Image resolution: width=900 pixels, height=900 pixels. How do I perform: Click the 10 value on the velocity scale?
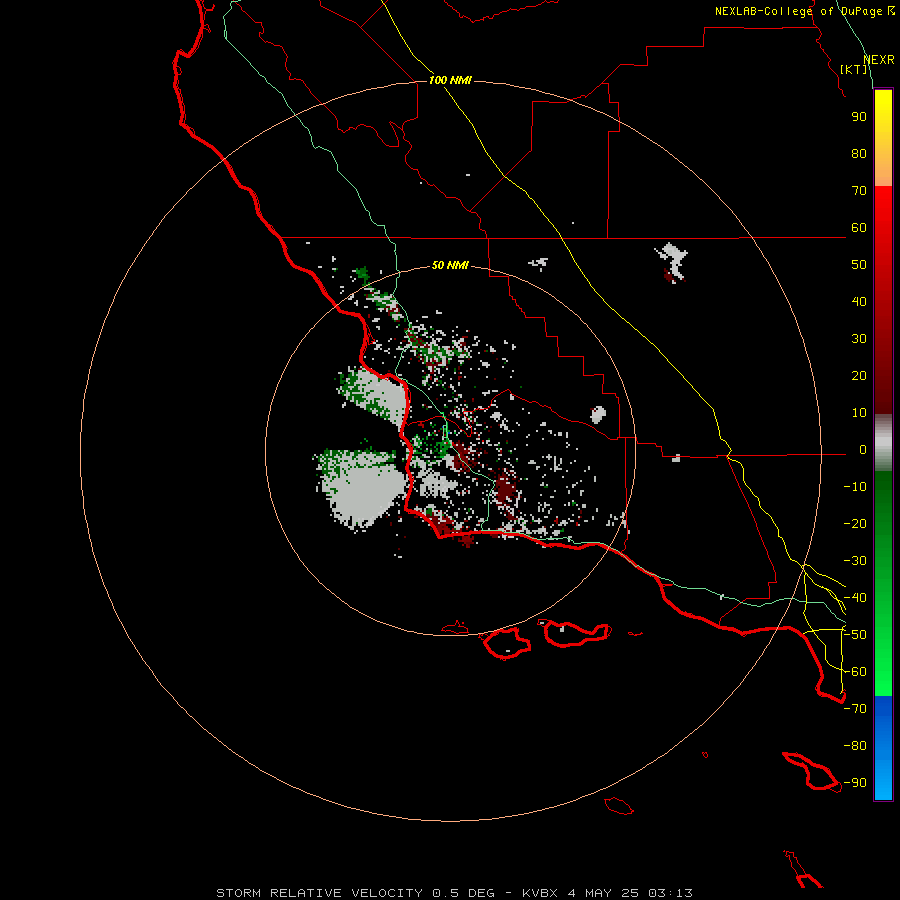(x=859, y=413)
